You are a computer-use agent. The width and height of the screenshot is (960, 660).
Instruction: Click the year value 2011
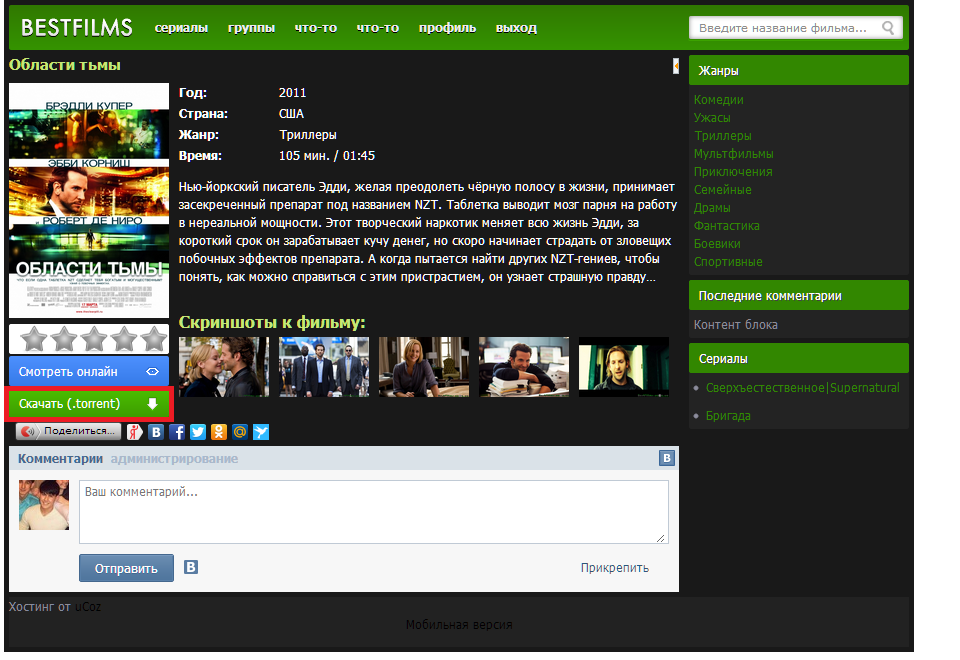(x=292, y=92)
